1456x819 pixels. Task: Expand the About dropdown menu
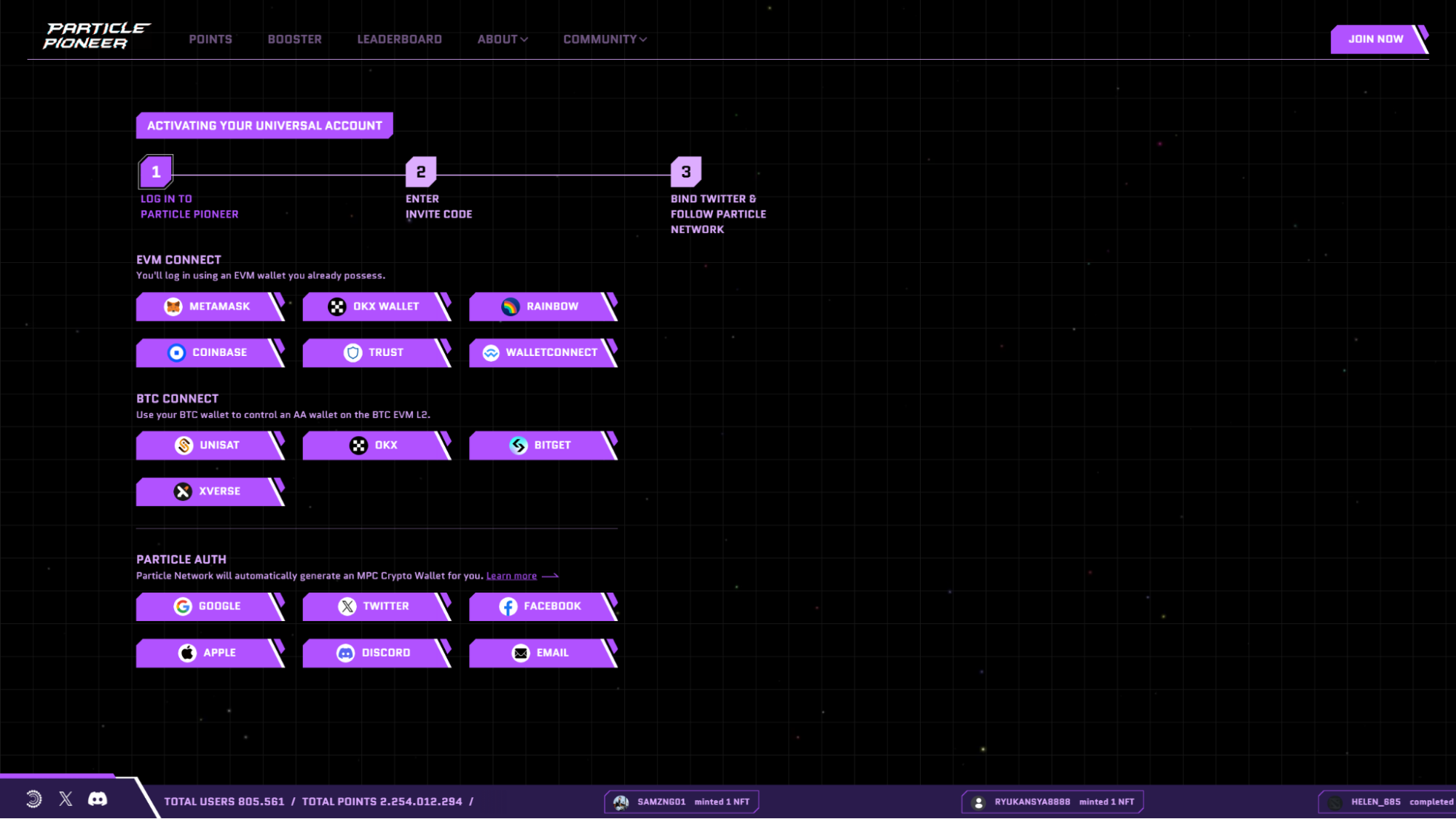[502, 39]
